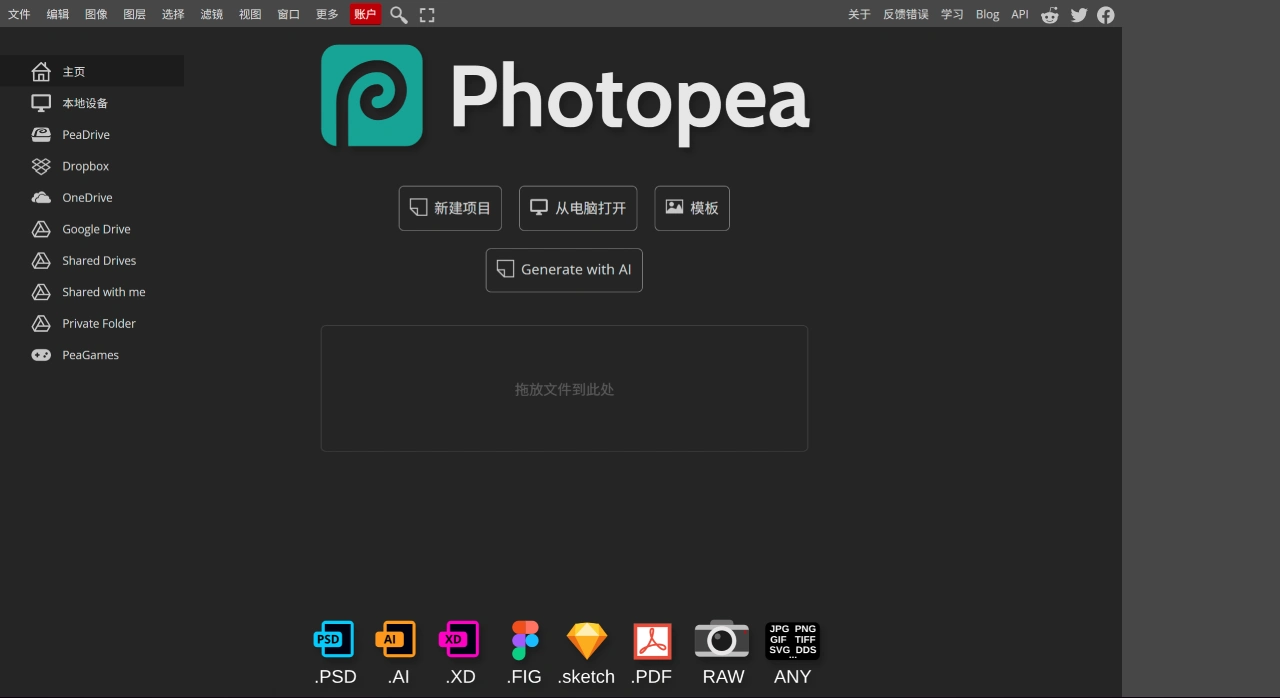Open the 学习 link
This screenshot has width=1280, height=698.
pyautogui.click(x=952, y=14)
